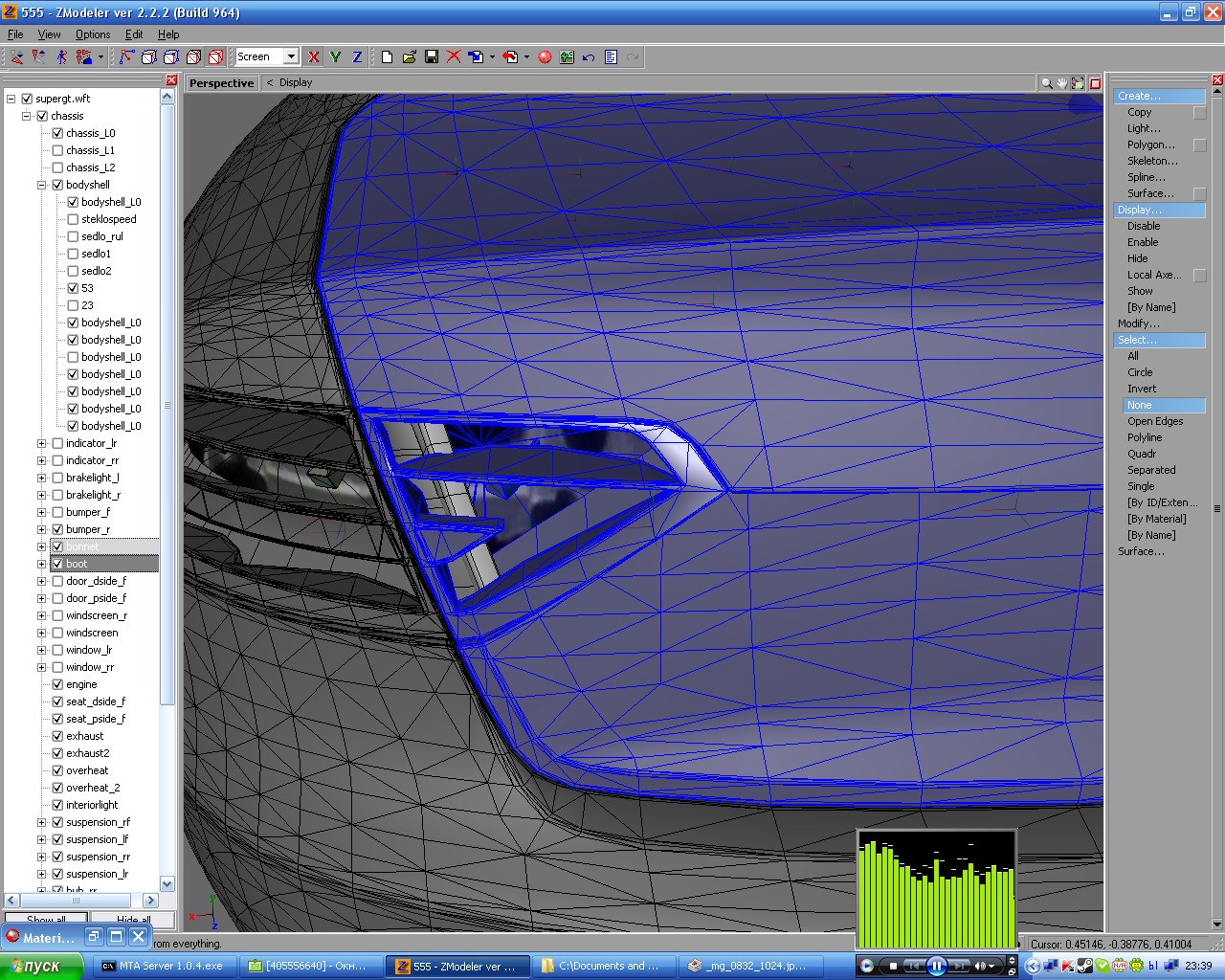1225x980 pixels.
Task: Toggle the bumper_r visibility checkbox
Action: (x=57, y=529)
